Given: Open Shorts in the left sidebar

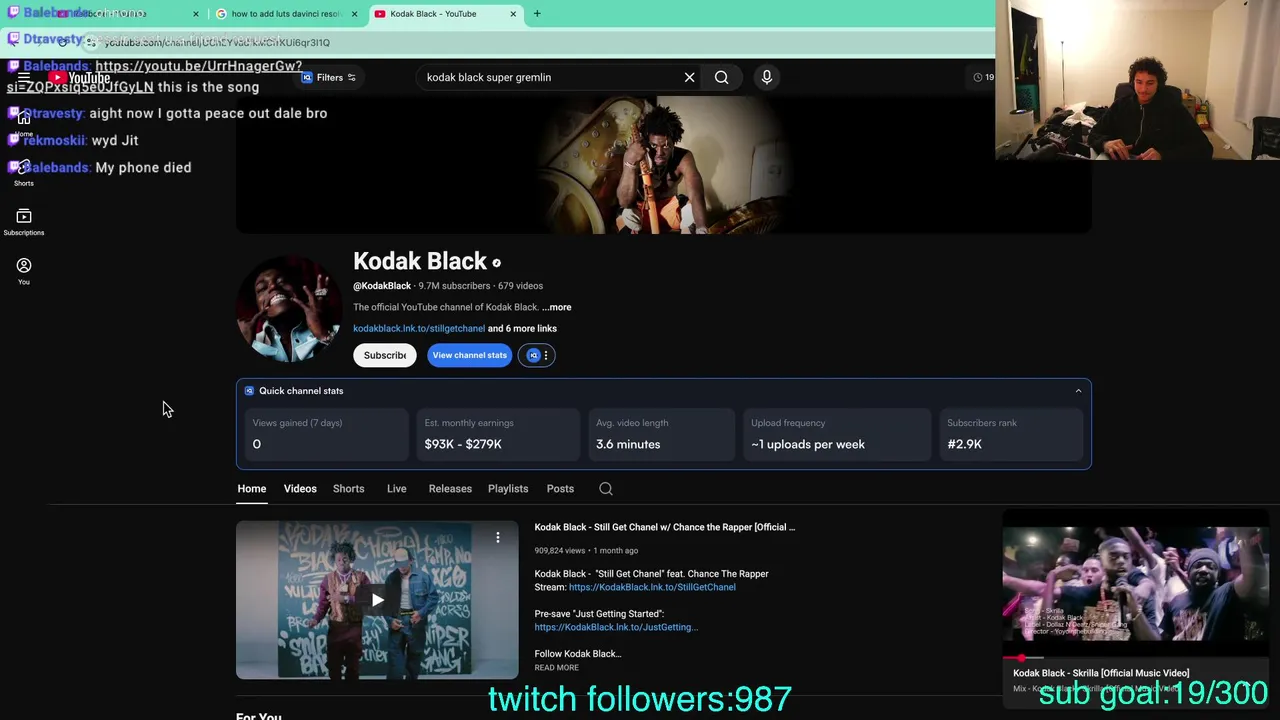Looking at the screenshot, I should (24, 172).
